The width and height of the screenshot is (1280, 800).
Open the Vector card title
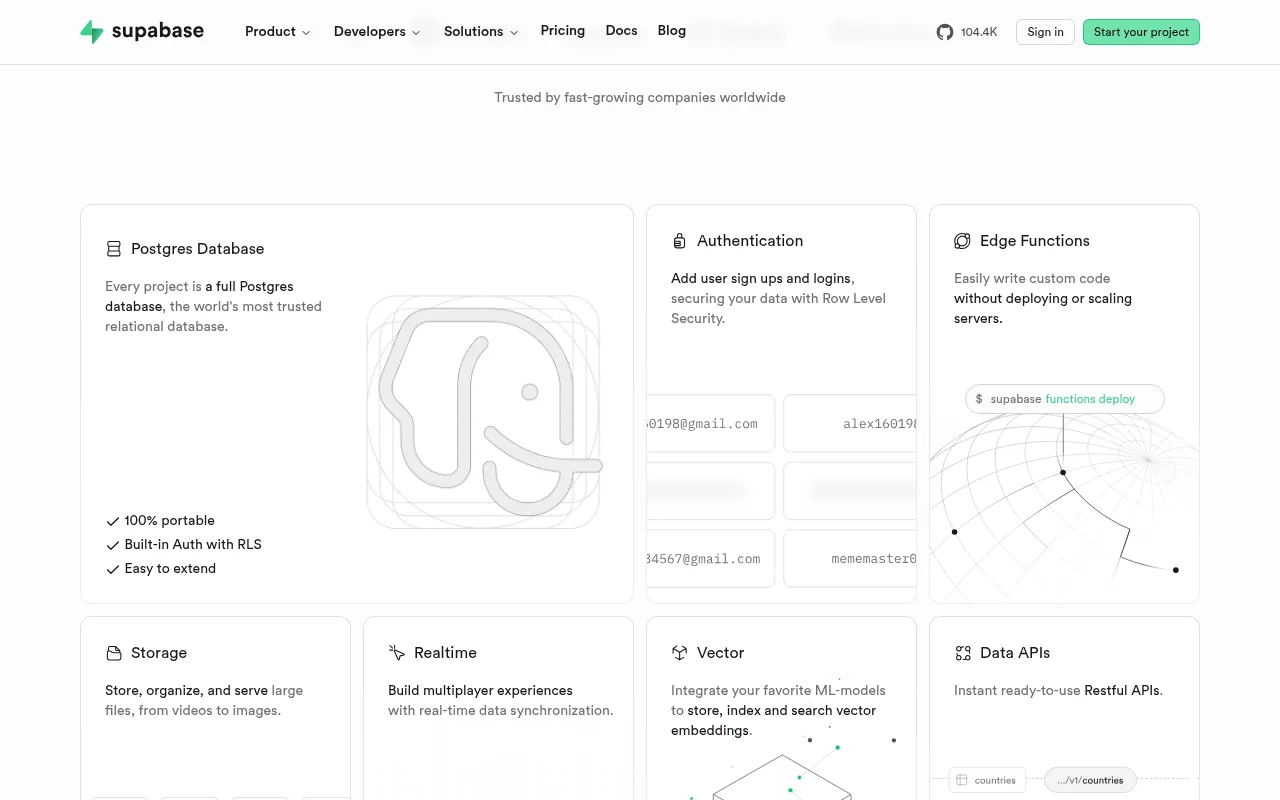[x=721, y=653]
